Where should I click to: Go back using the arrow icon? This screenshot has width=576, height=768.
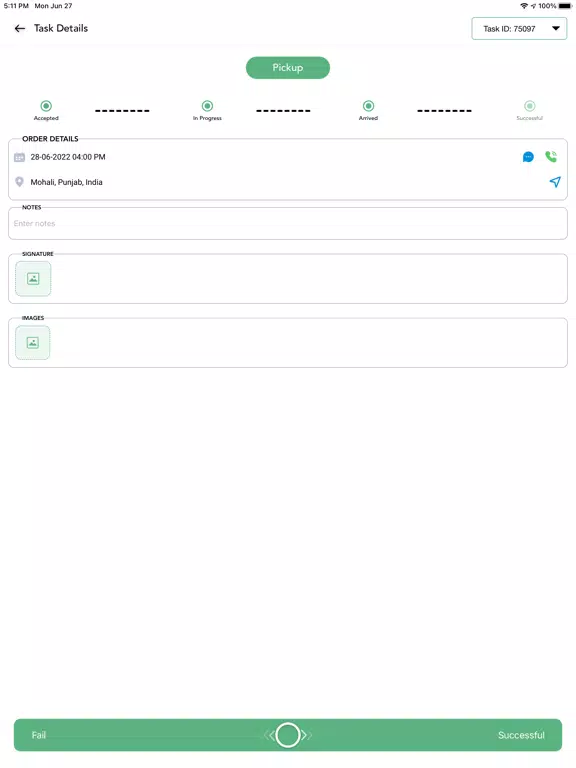[20, 28]
